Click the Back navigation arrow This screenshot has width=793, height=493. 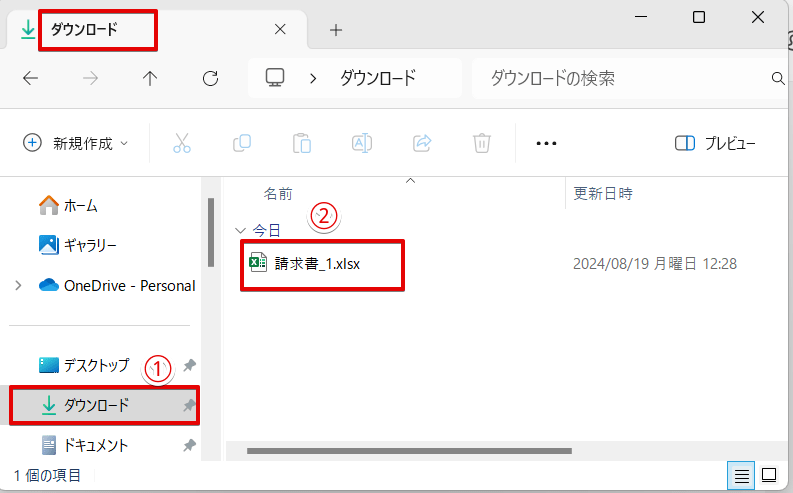(x=31, y=78)
